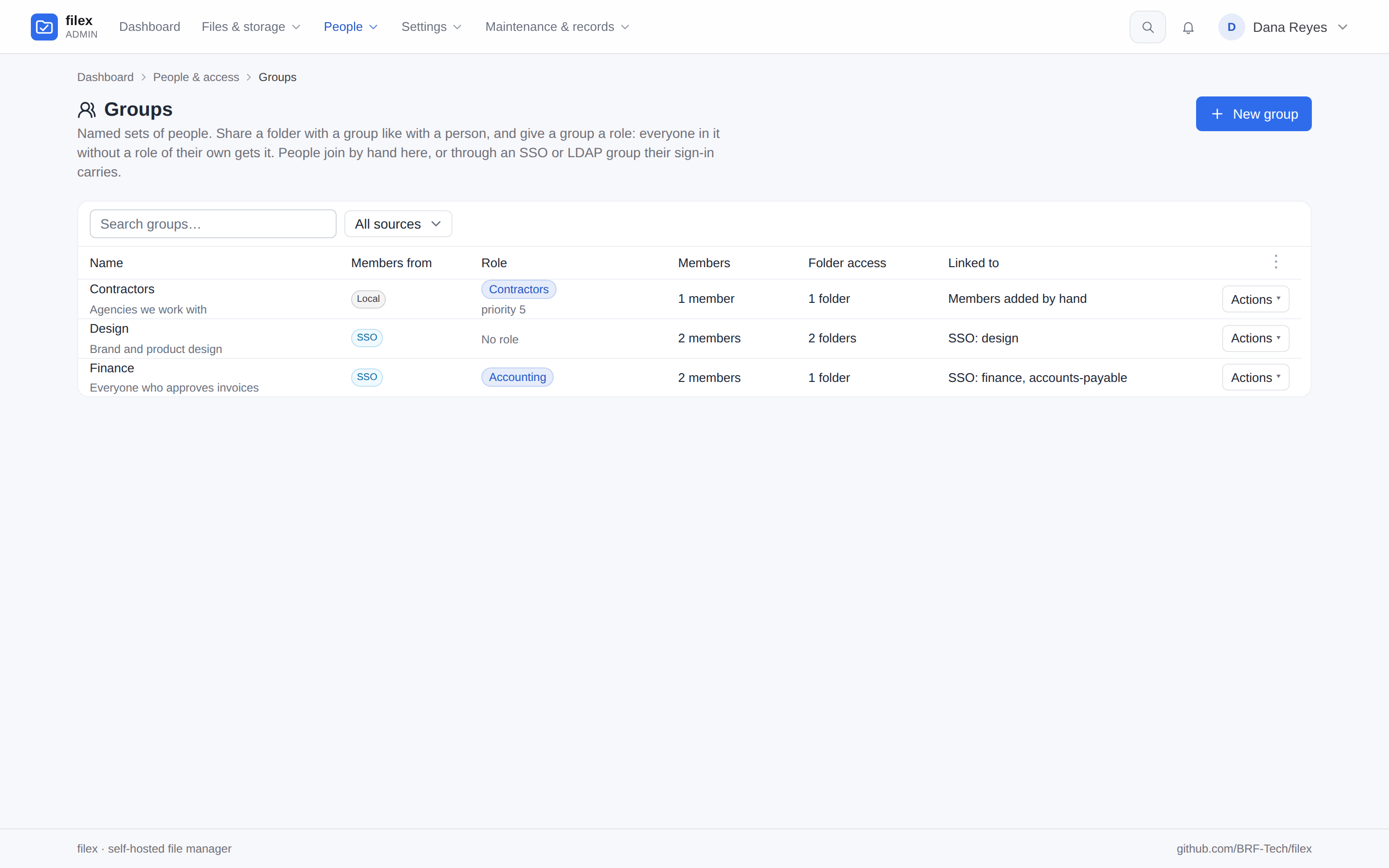Open the Dana Reyes account dropdown
1389x868 pixels.
coord(1283,27)
